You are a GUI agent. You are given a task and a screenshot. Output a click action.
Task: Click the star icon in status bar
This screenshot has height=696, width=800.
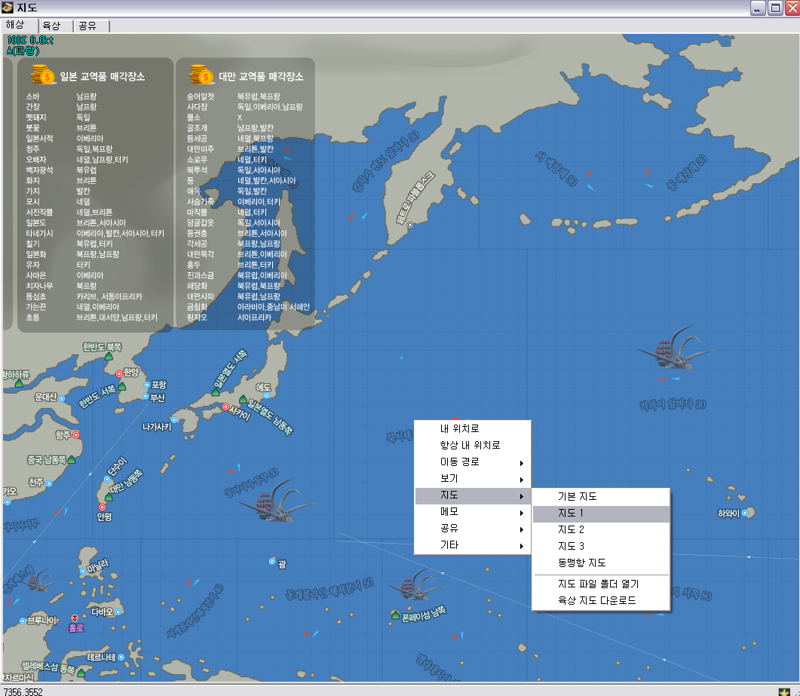[784, 691]
